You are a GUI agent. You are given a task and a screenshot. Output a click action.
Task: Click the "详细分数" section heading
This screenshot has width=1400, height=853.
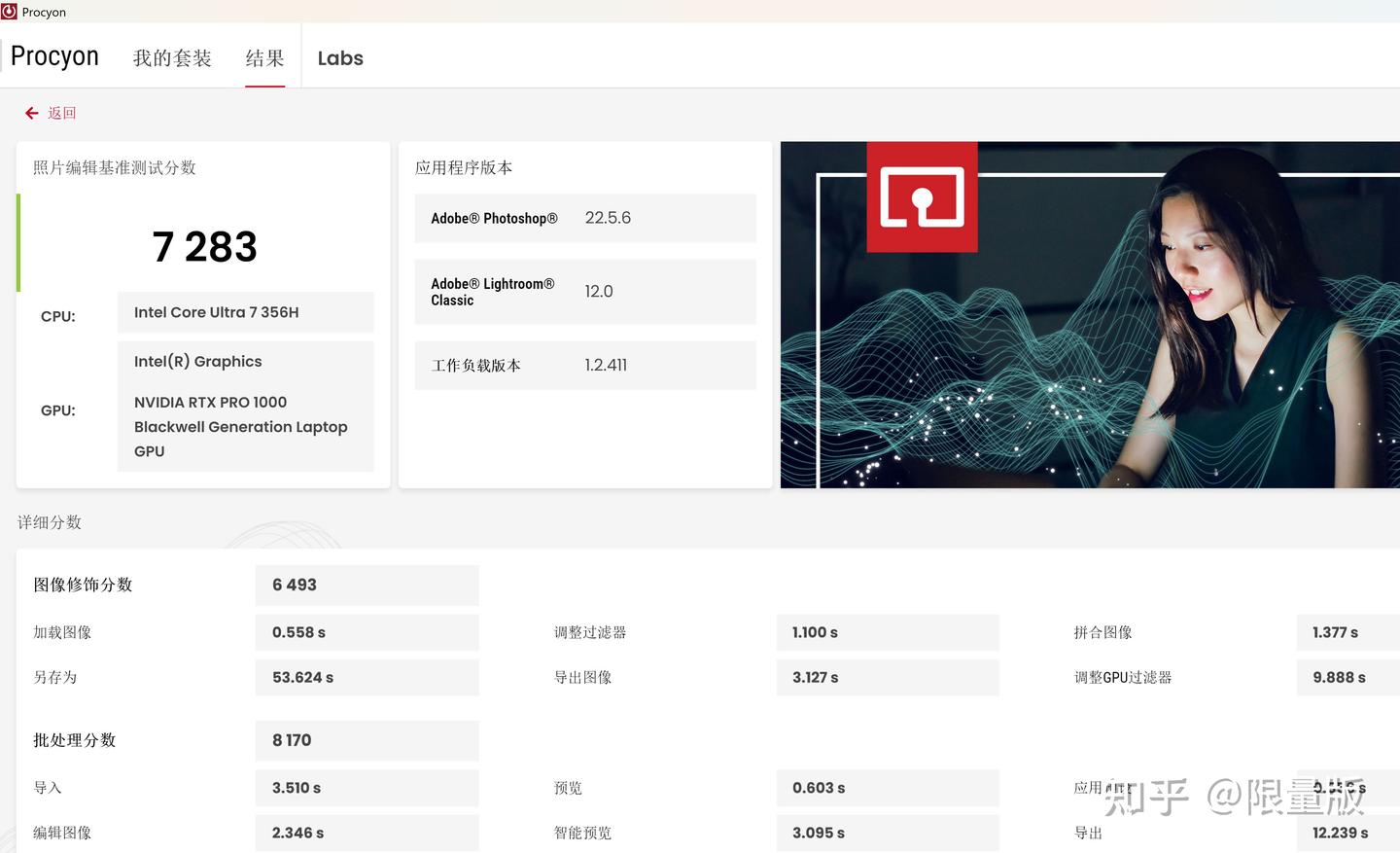pyautogui.click(x=50, y=522)
